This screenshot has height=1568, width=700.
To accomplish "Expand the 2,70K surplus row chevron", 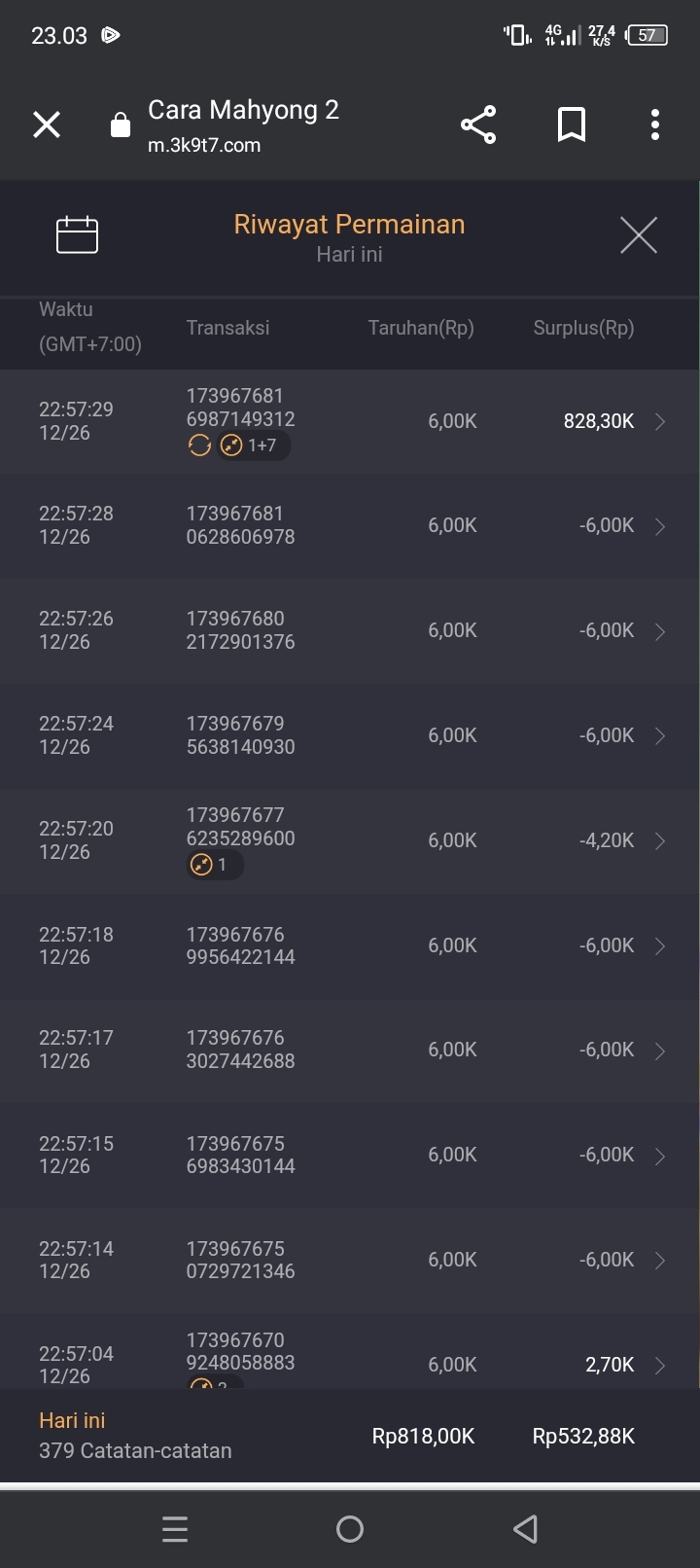I will click(660, 1366).
